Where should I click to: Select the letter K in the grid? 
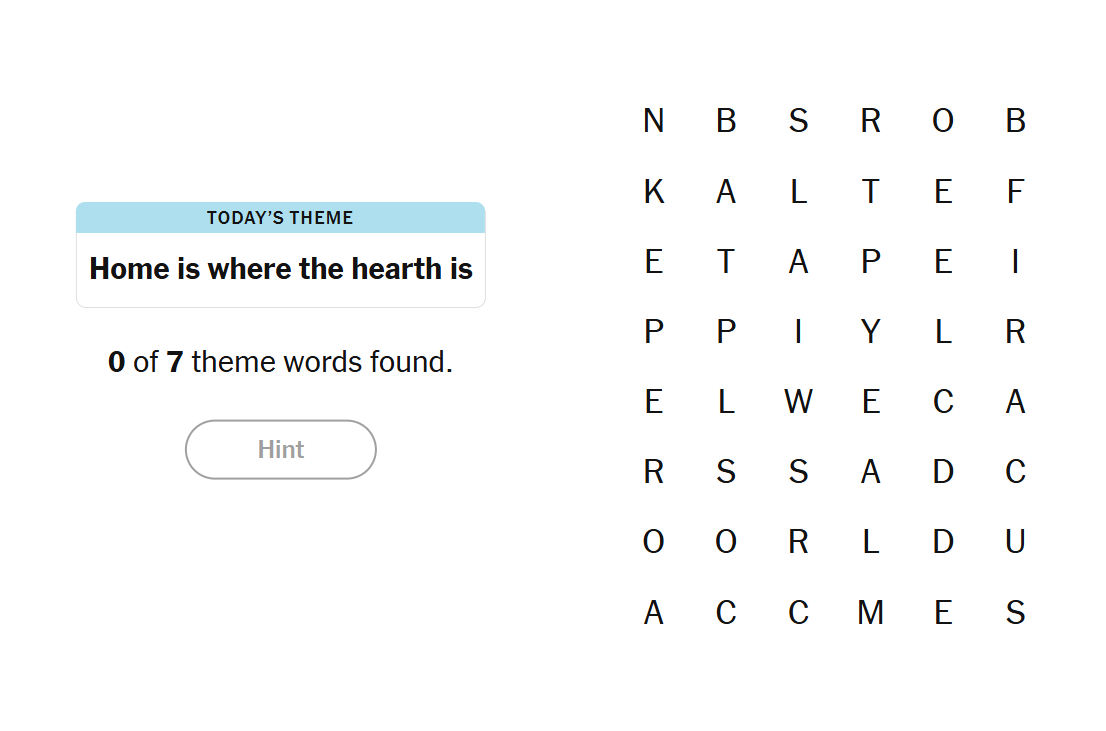pyautogui.click(x=654, y=191)
